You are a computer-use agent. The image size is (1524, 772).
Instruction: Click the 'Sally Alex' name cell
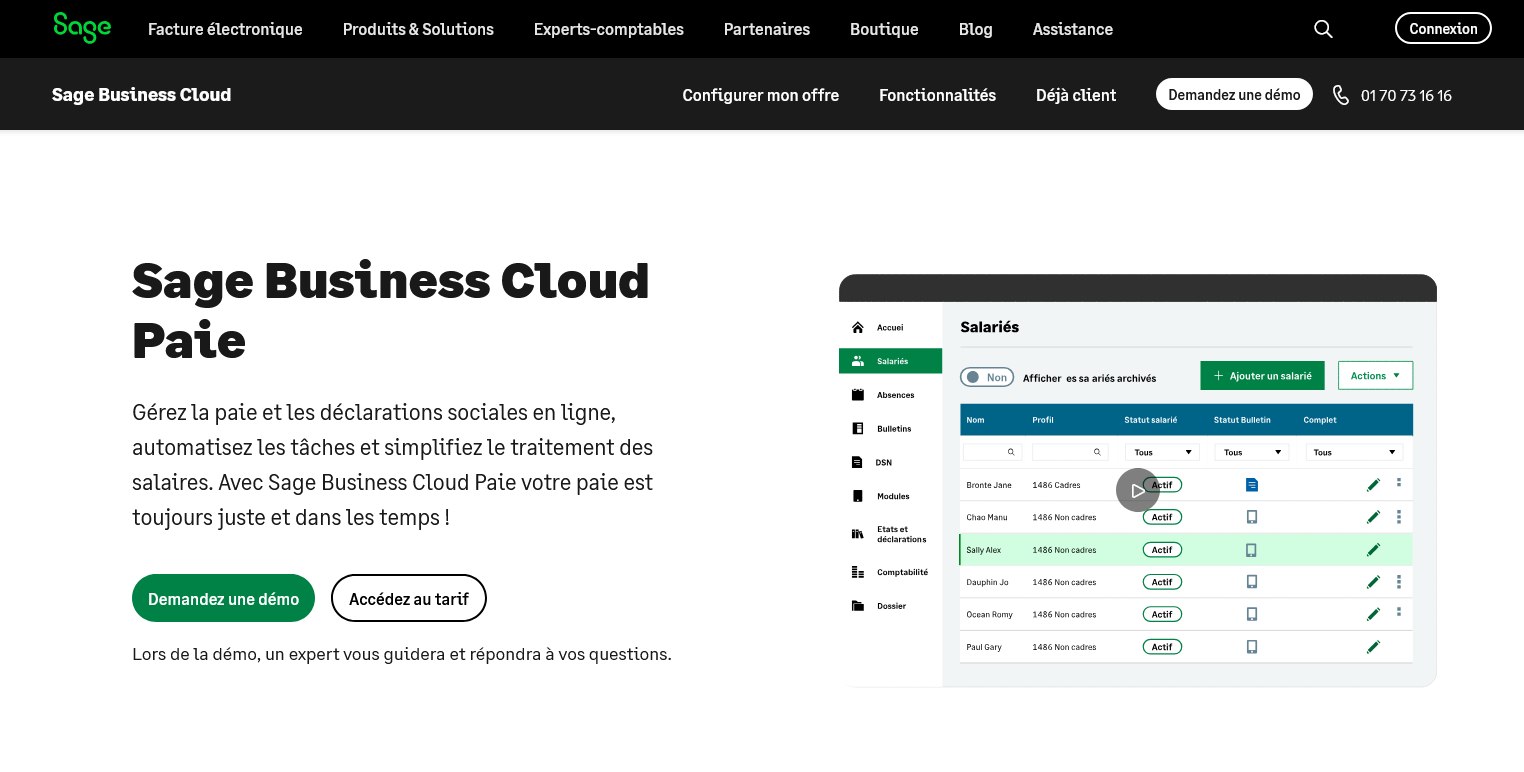(983, 550)
